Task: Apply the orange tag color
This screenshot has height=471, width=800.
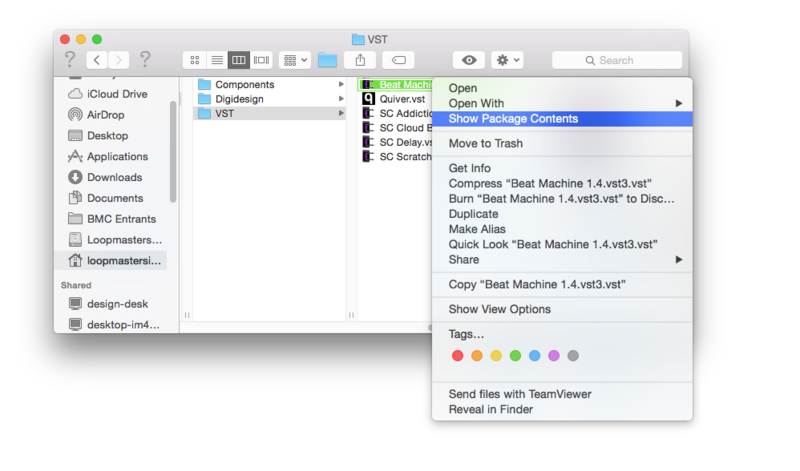Action: tap(477, 356)
